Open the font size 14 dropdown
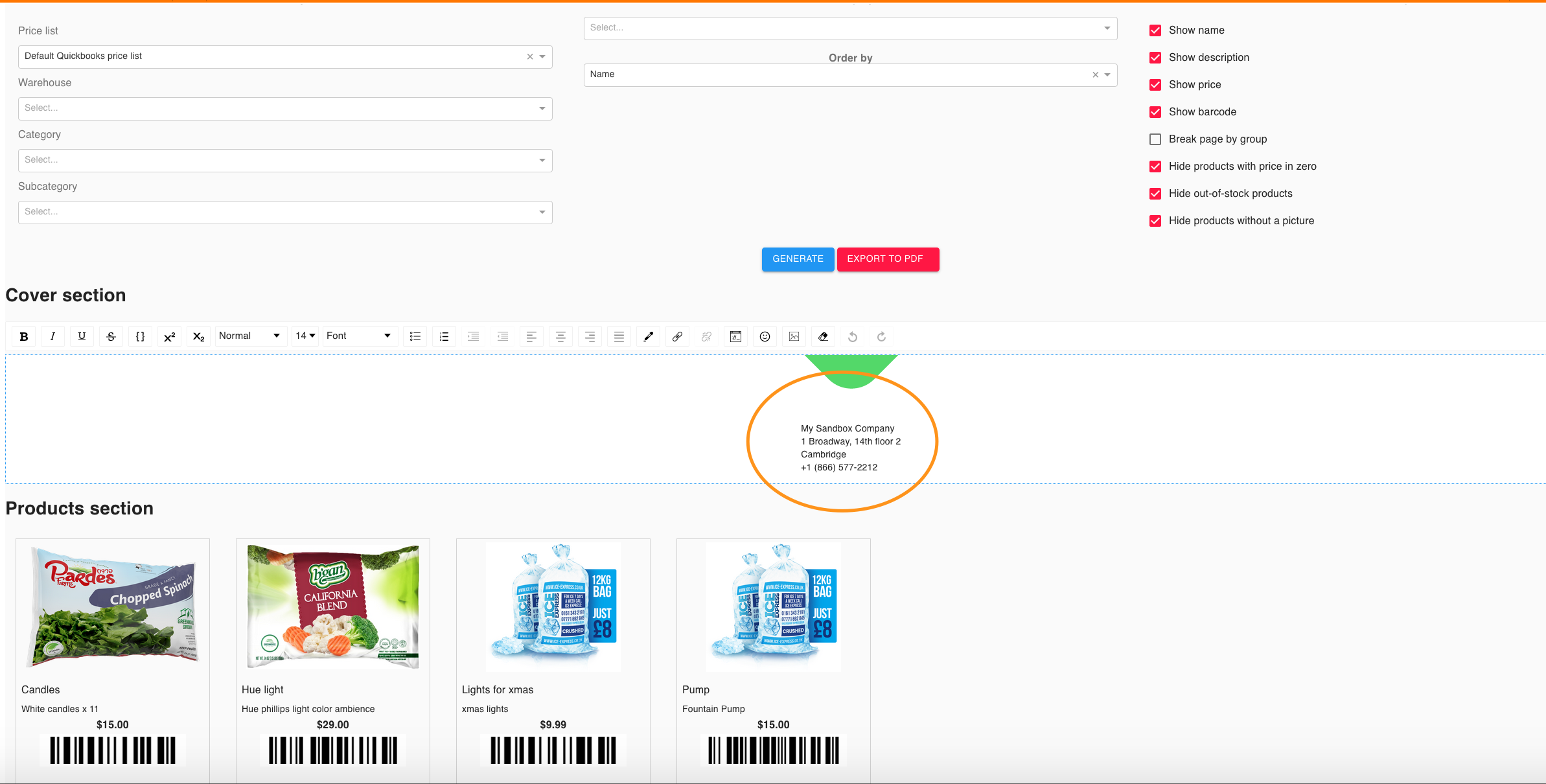Image resolution: width=1546 pixels, height=784 pixels. tap(305, 336)
